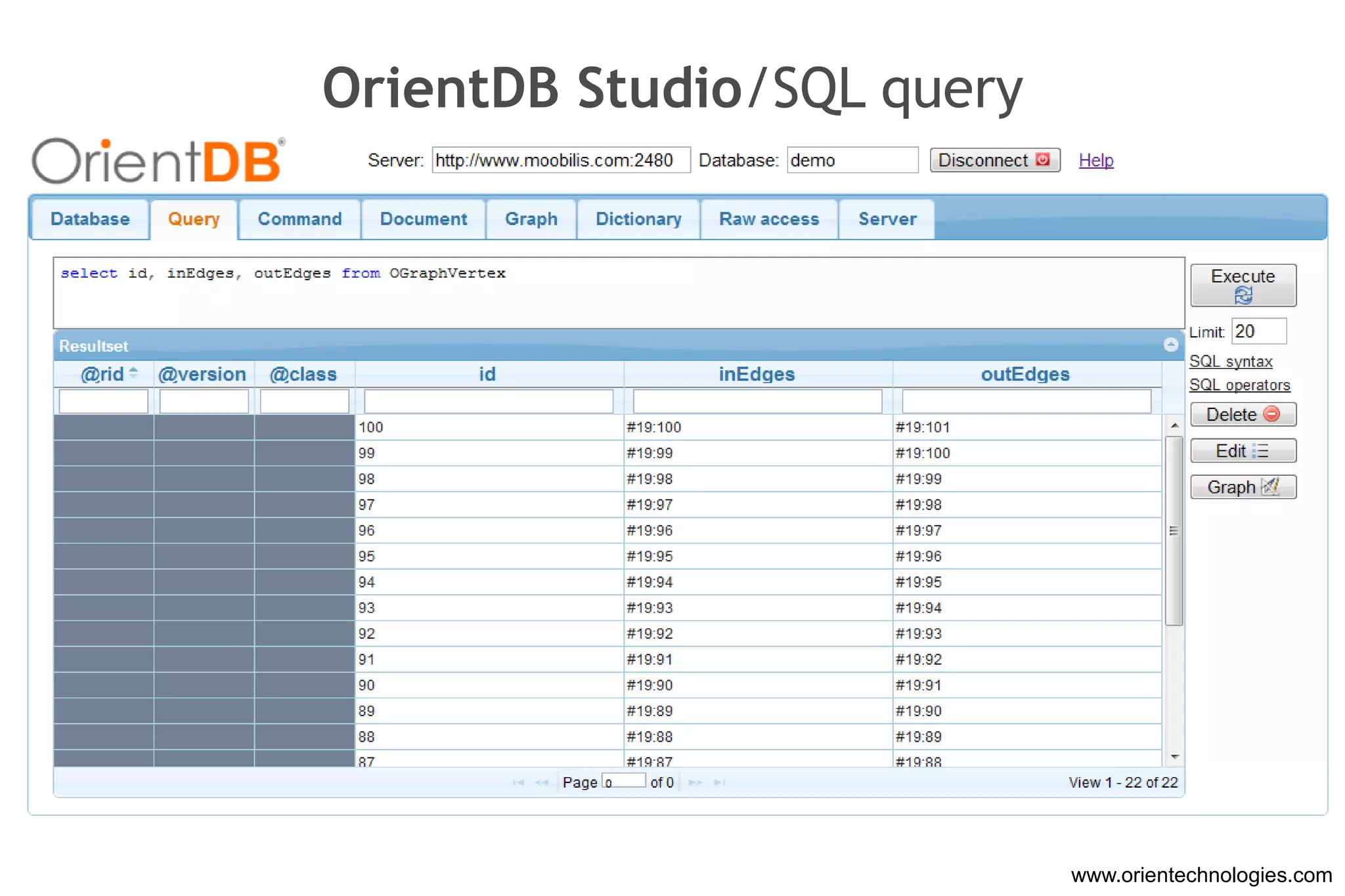Click the scrollbar up arrow in results

1174,426
